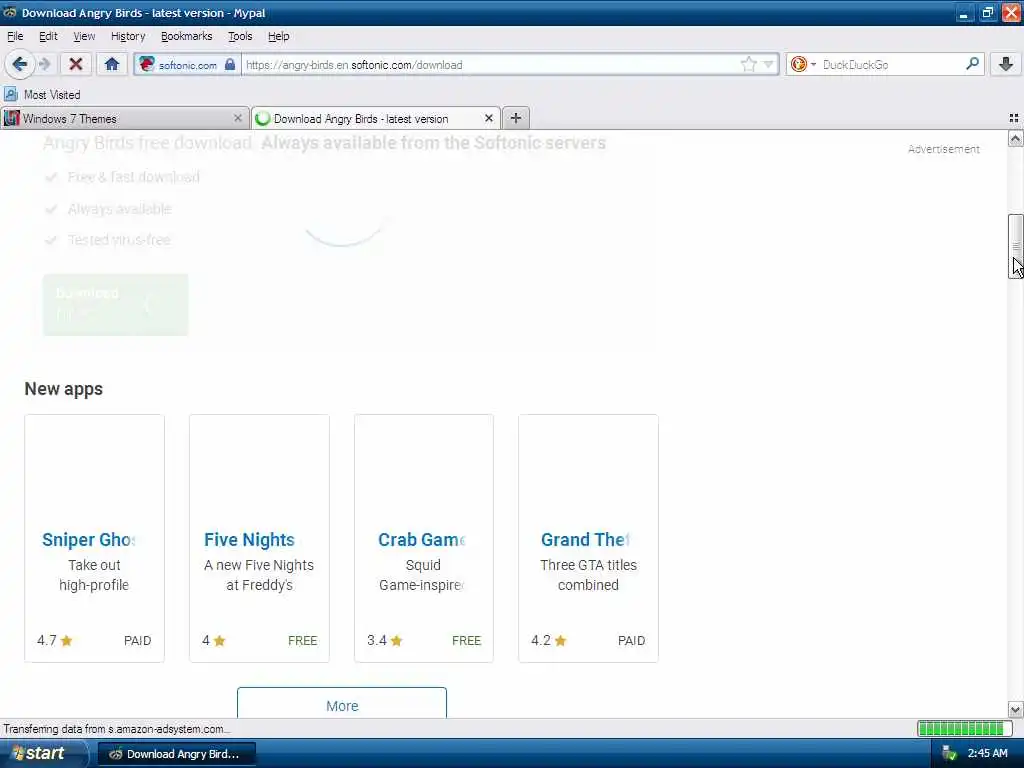Click the softonic.com site identity icon
Screen dimensions: 1024x768
click(147, 64)
